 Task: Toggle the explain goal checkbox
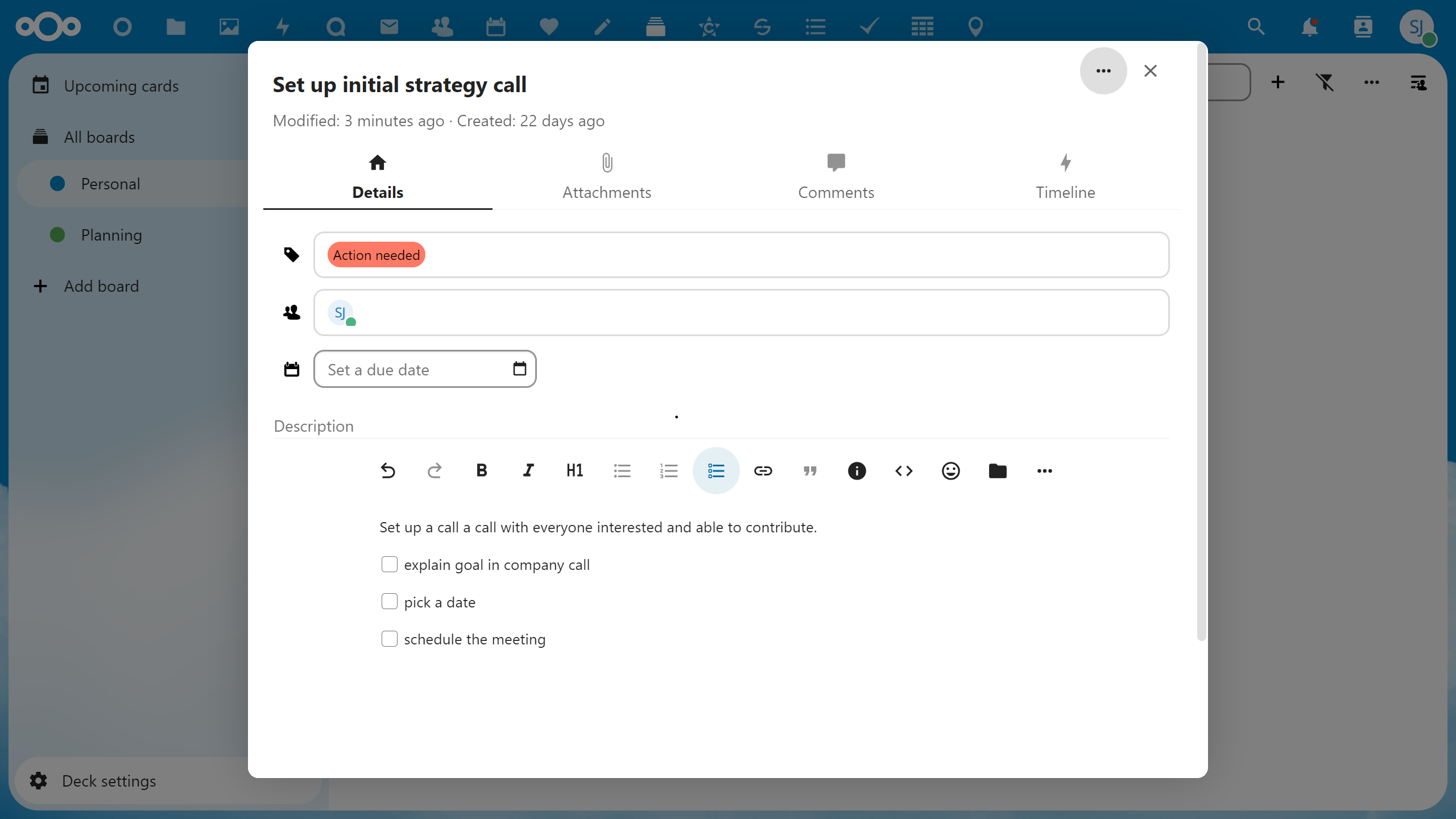point(389,563)
